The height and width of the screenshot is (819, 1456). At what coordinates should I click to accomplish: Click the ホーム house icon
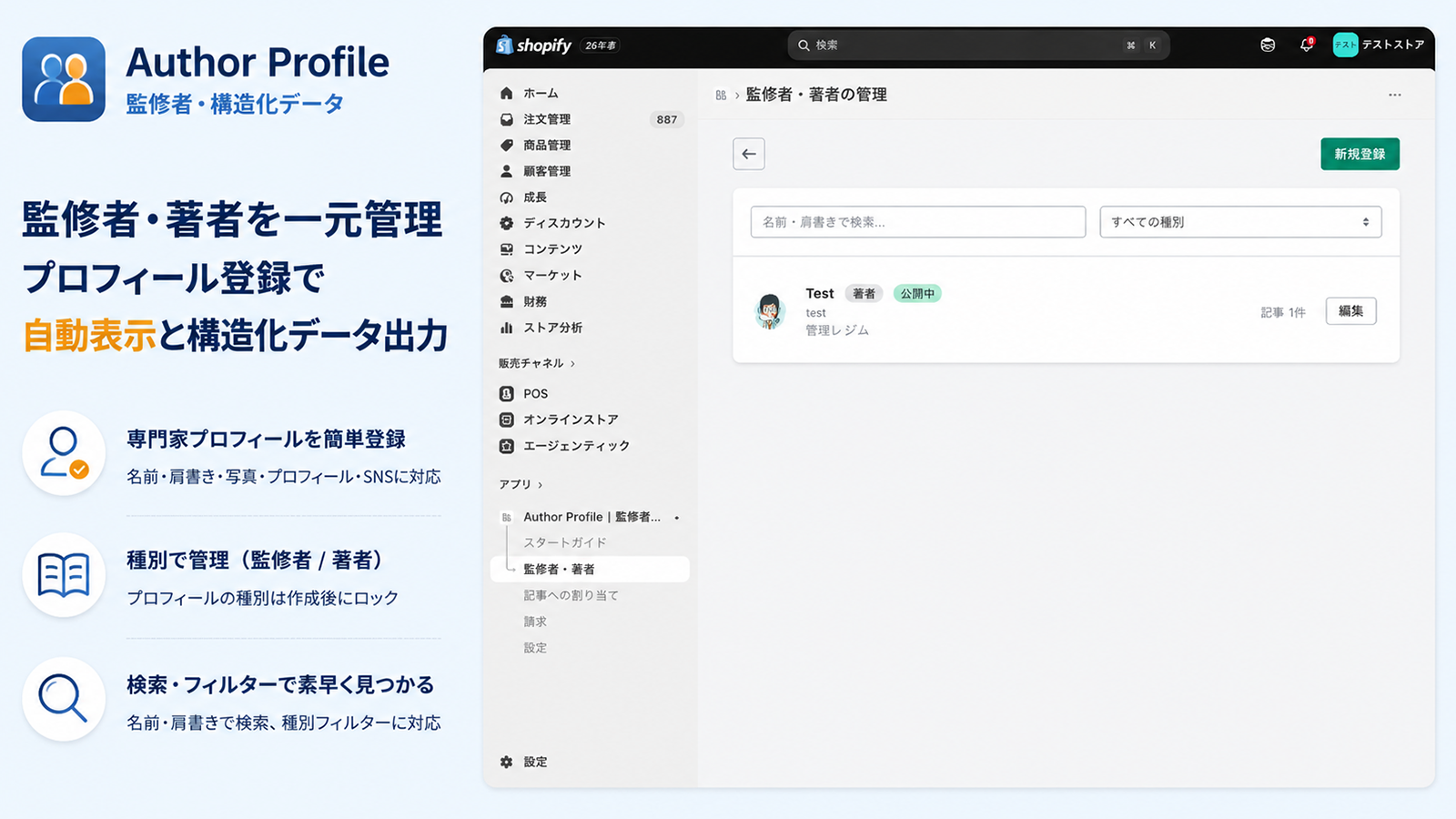[x=507, y=93]
